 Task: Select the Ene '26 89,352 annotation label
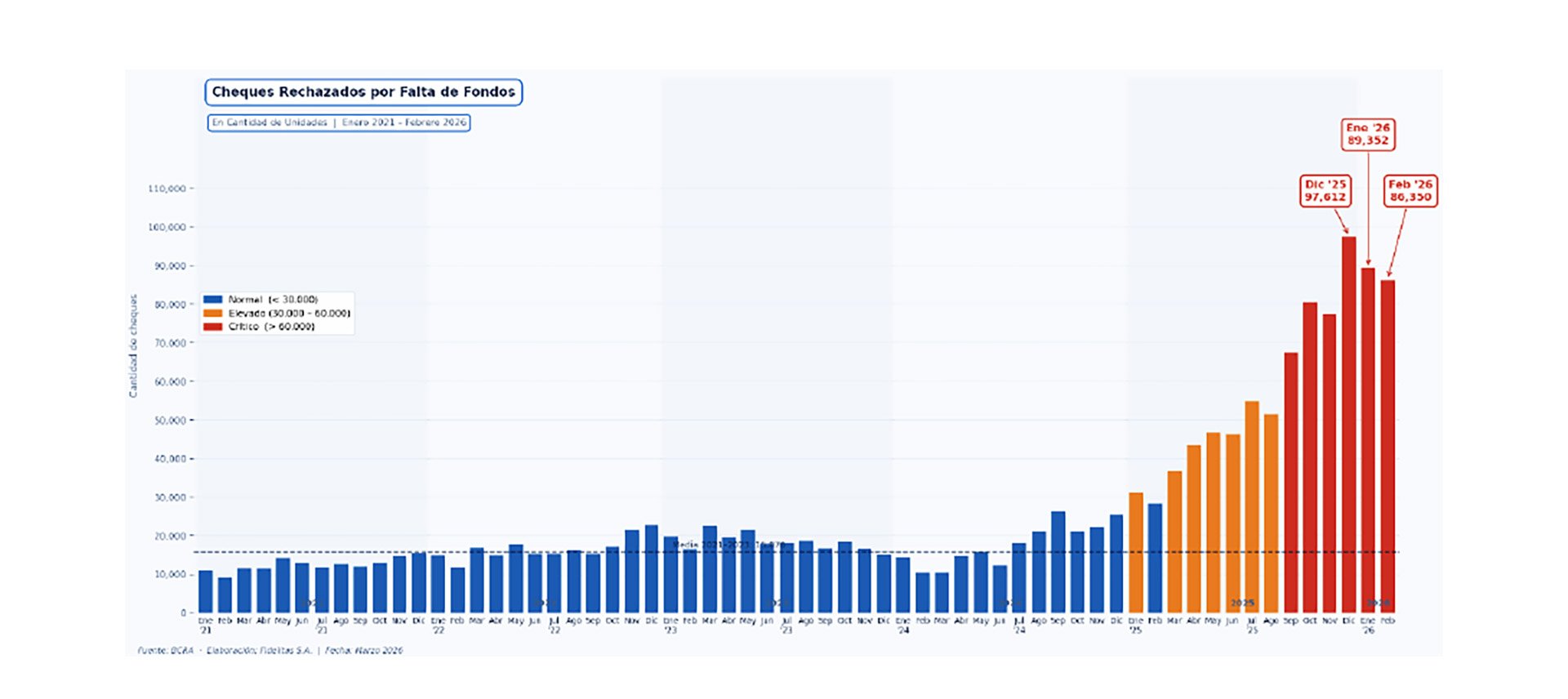1368,134
